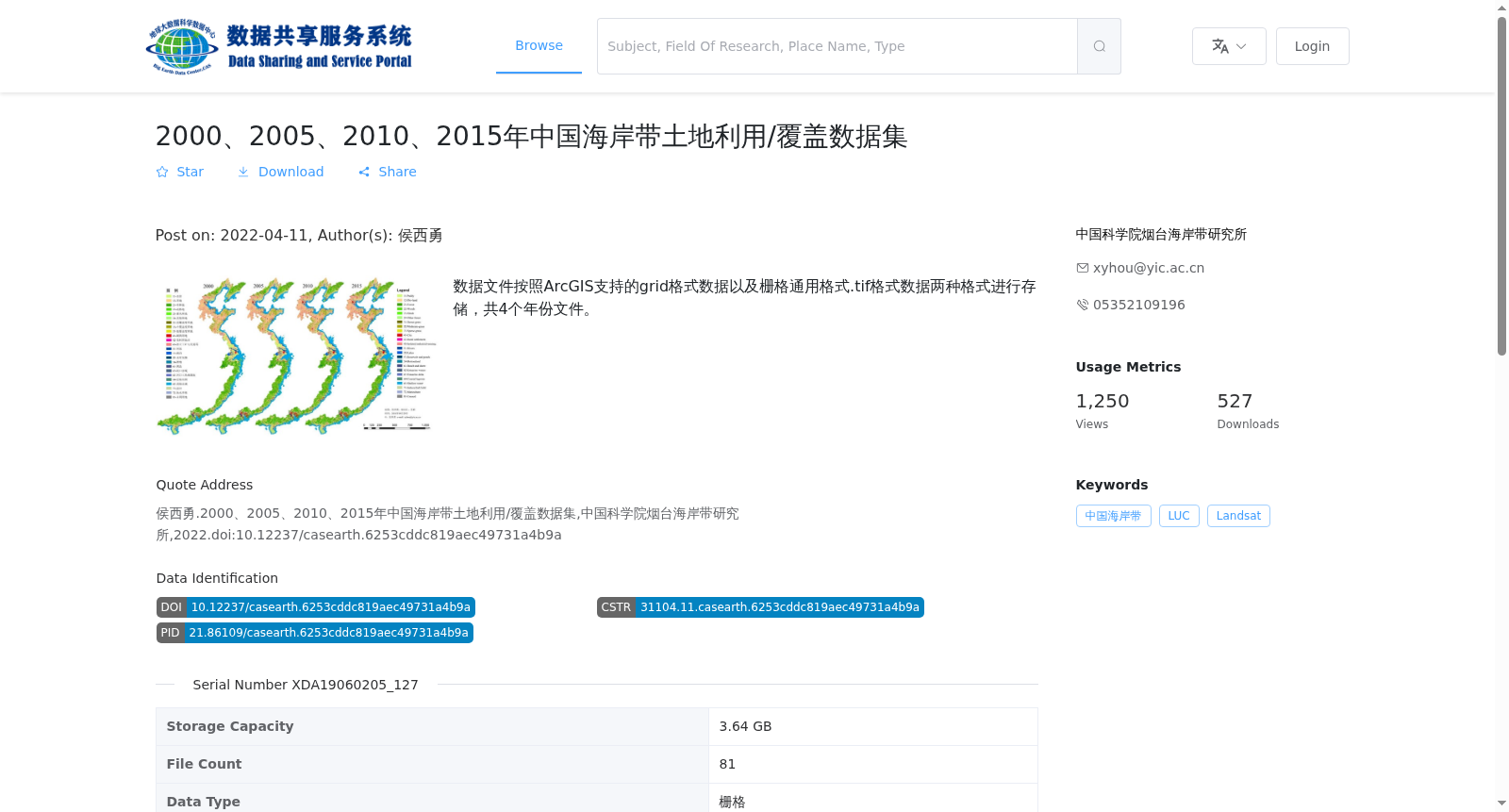Click the PID identifier badge
Screen dimensions: 1509x812
click(x=315, y=633)
